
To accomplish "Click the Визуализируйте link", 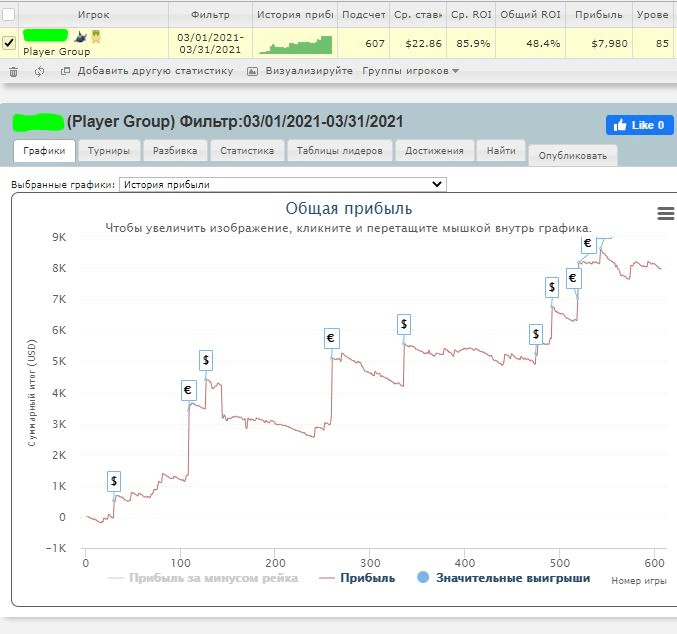I will click(x=300, y=71).
